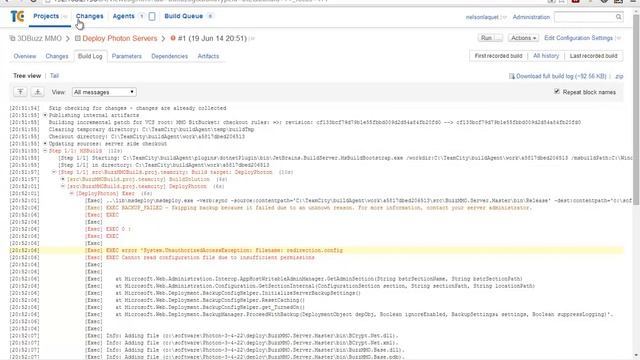Switch to the Parameters tab
The image size is (640, 360).
[127, 56]
